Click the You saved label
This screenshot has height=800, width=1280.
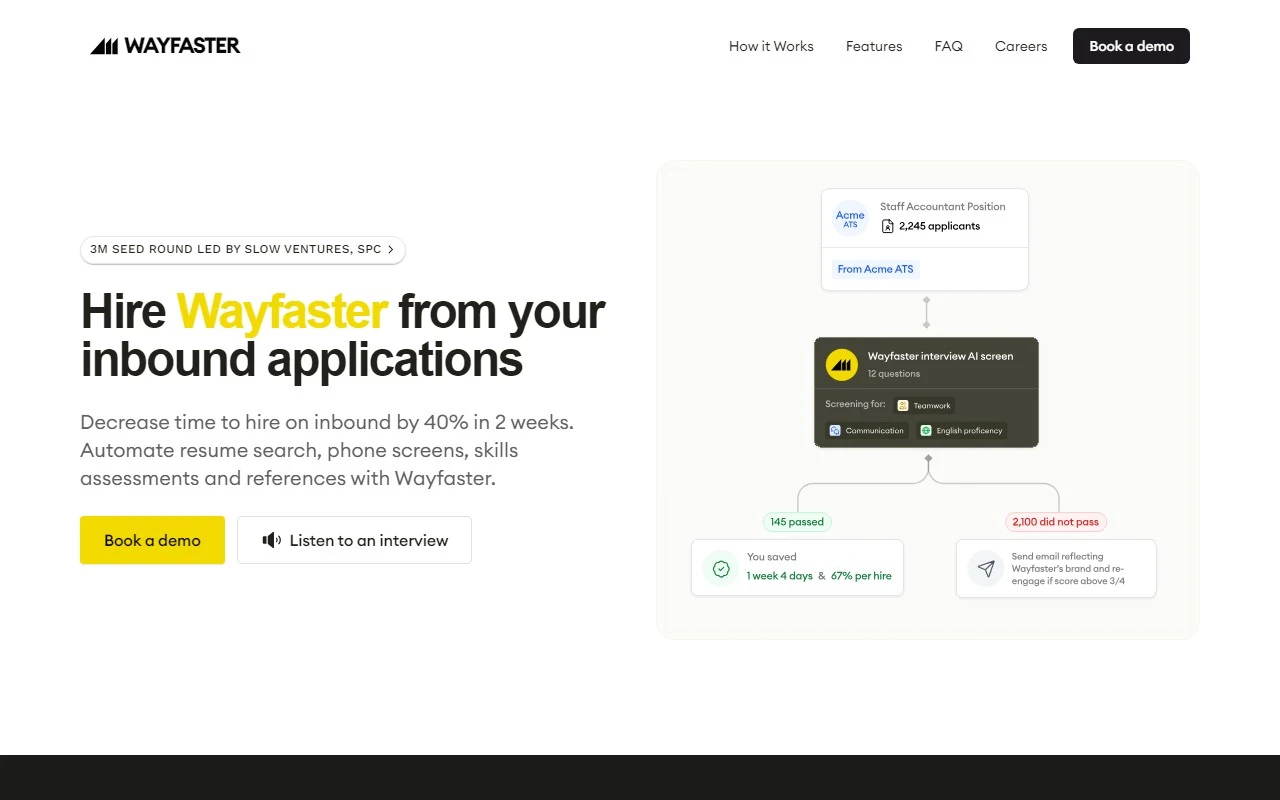coord(772,557)
